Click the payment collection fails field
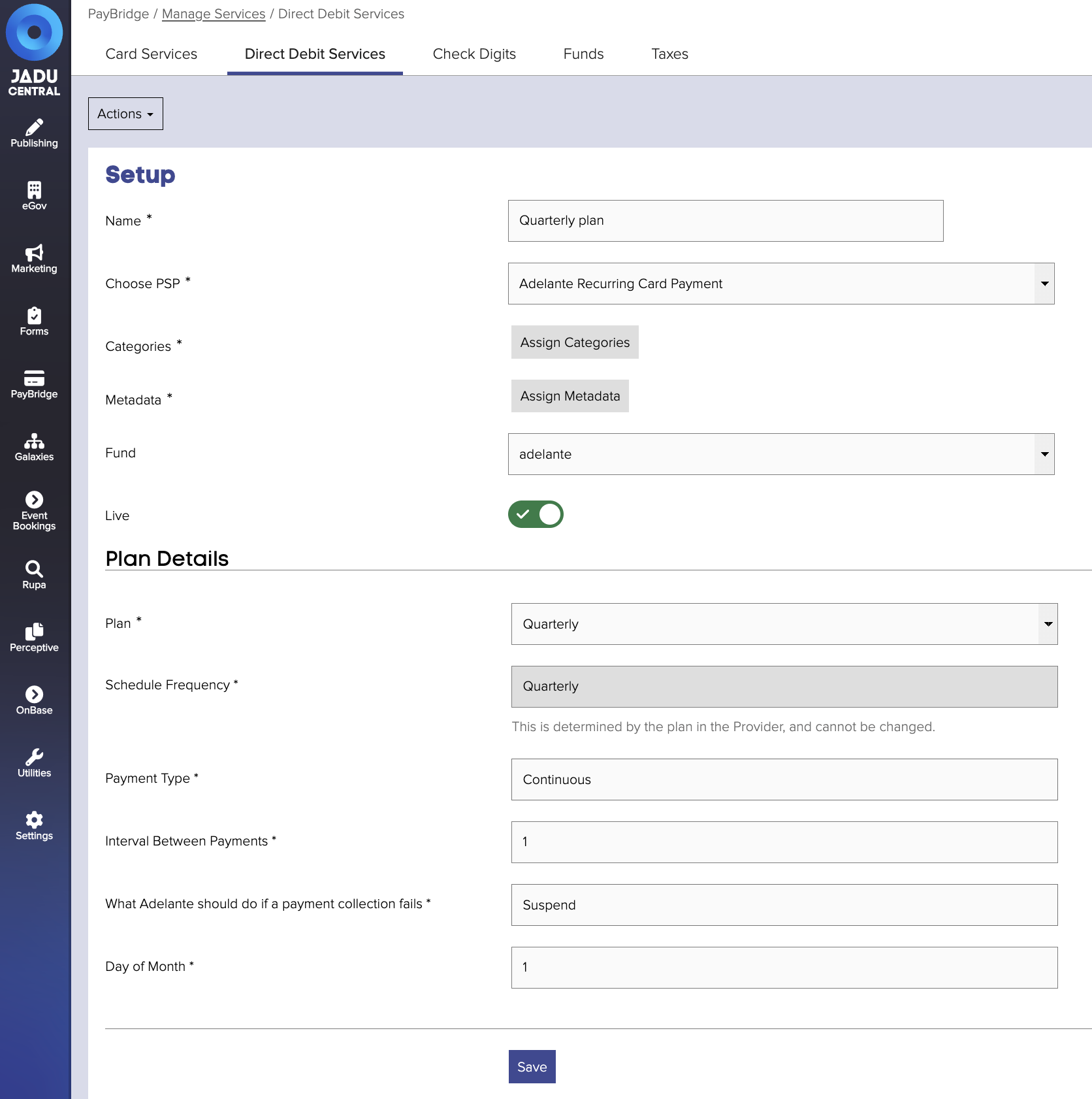 pos(784,905)
